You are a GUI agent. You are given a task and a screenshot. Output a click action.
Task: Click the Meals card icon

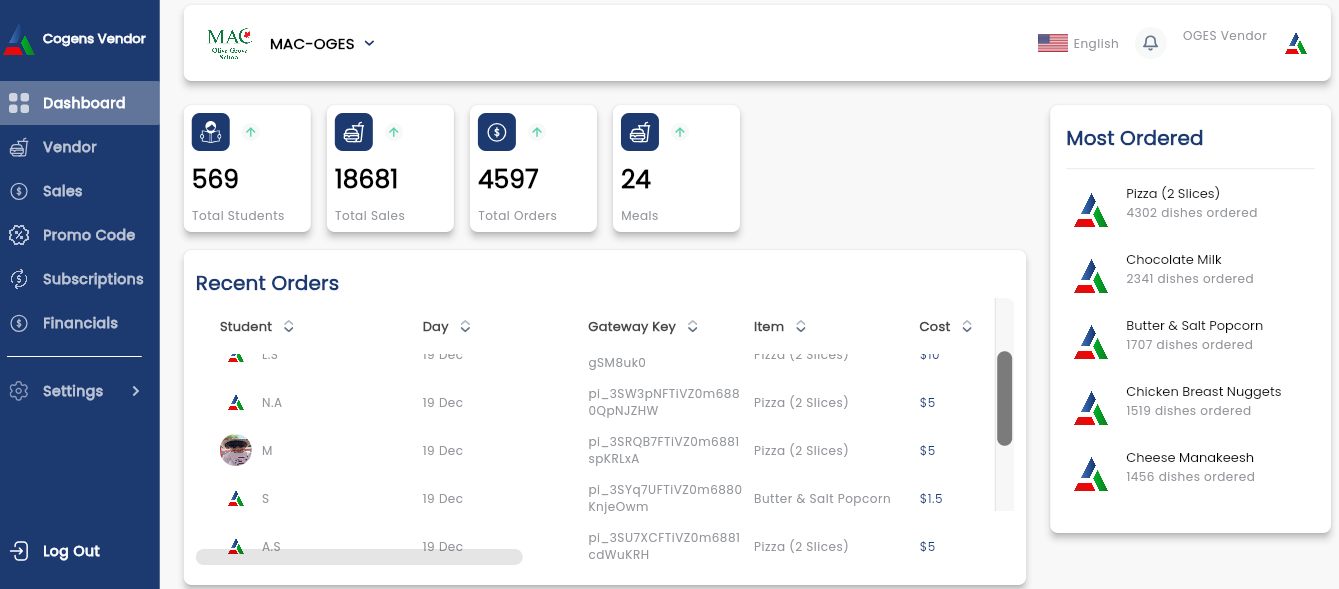point(640,132)
